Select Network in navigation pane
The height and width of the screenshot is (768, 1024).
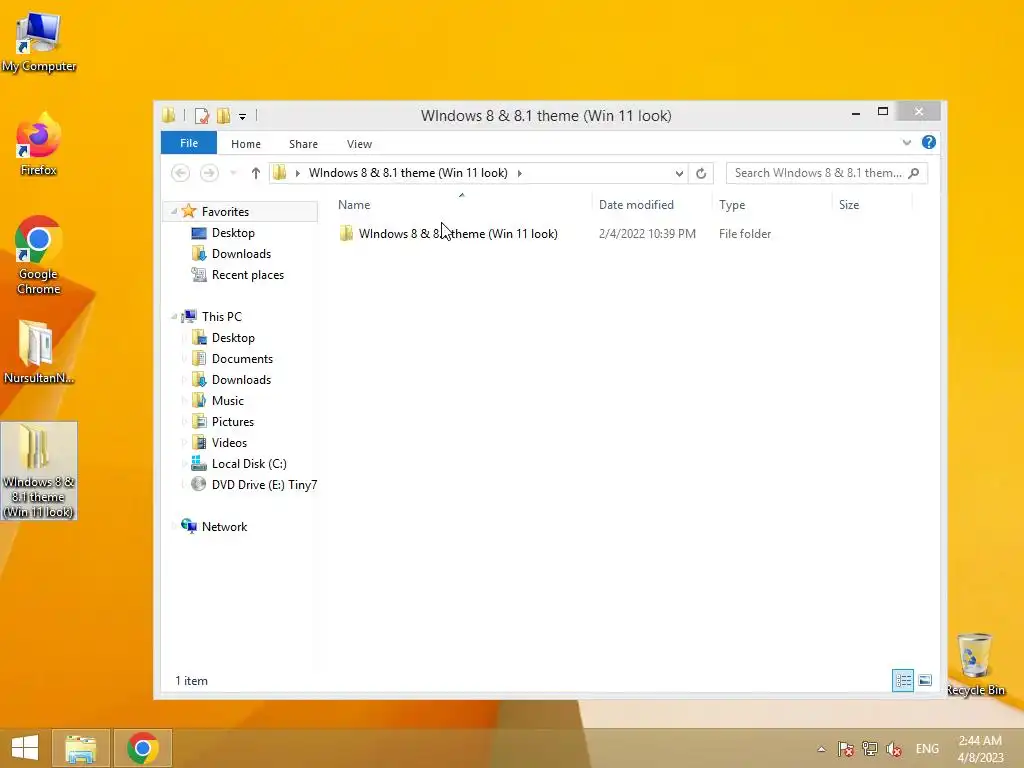point(224,526)
